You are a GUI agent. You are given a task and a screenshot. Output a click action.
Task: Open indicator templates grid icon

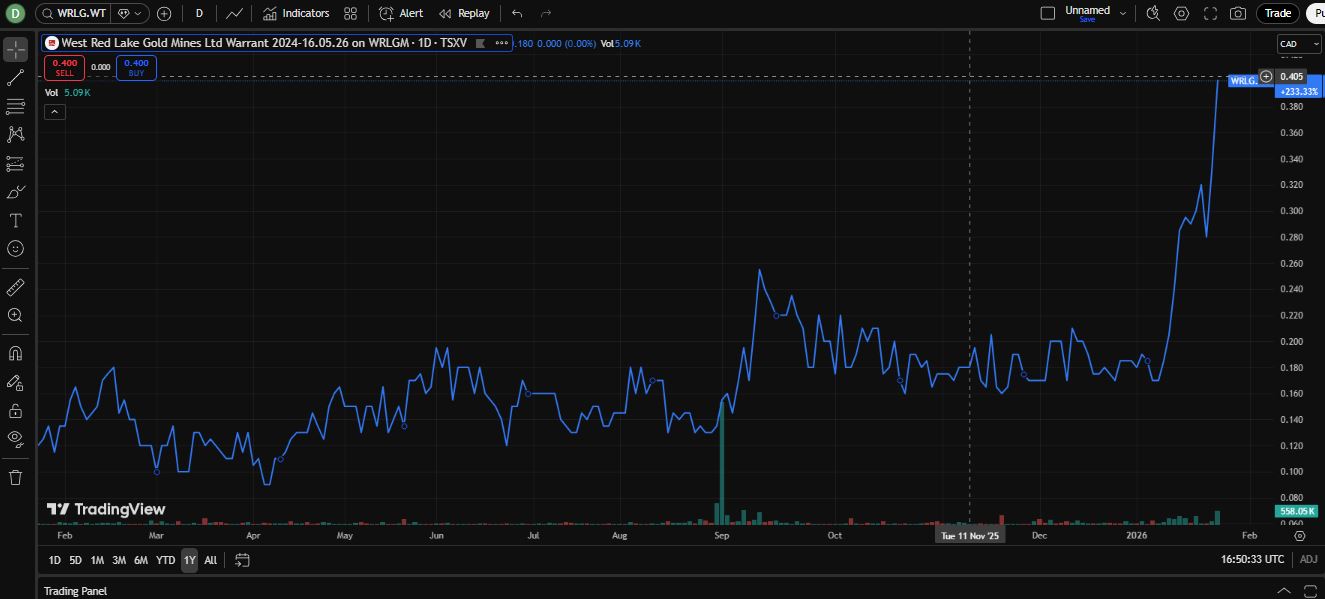pyautogui.click(x=350, y=13)
